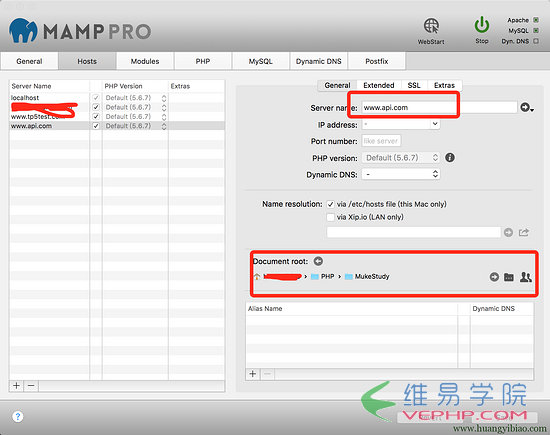Click the PHP version info icon

[x=450, y=158]
